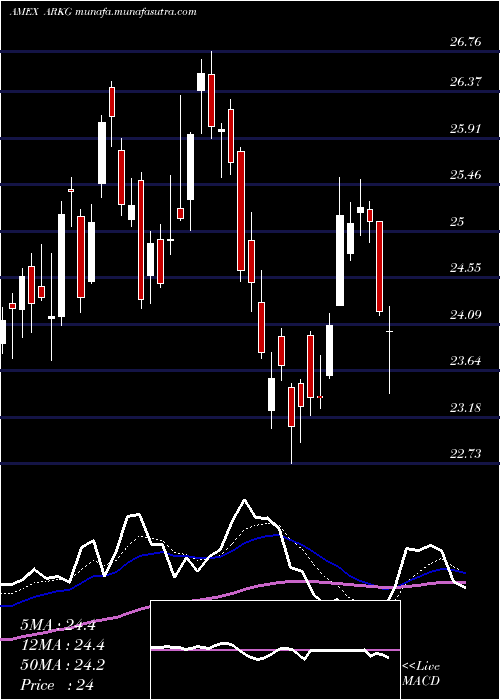
Task: Click the 25 price axis label
Action: (x=458, y=222)
